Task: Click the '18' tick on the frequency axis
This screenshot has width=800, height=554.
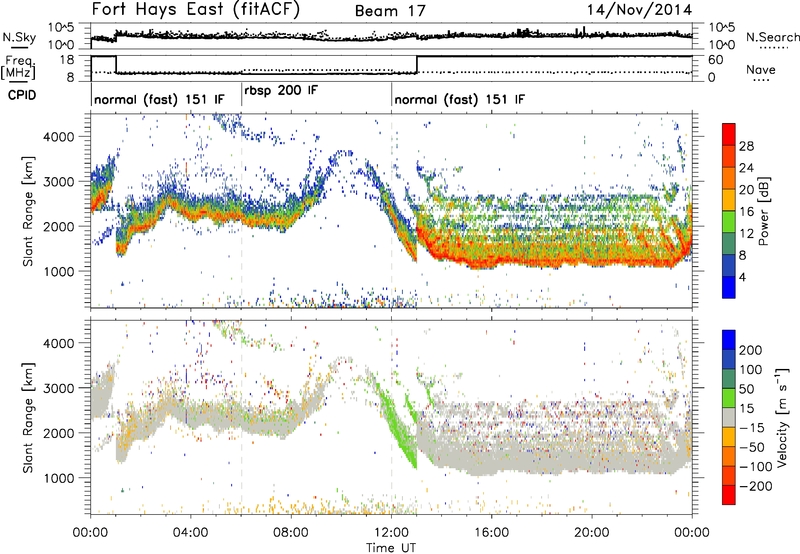Action: 67,60
